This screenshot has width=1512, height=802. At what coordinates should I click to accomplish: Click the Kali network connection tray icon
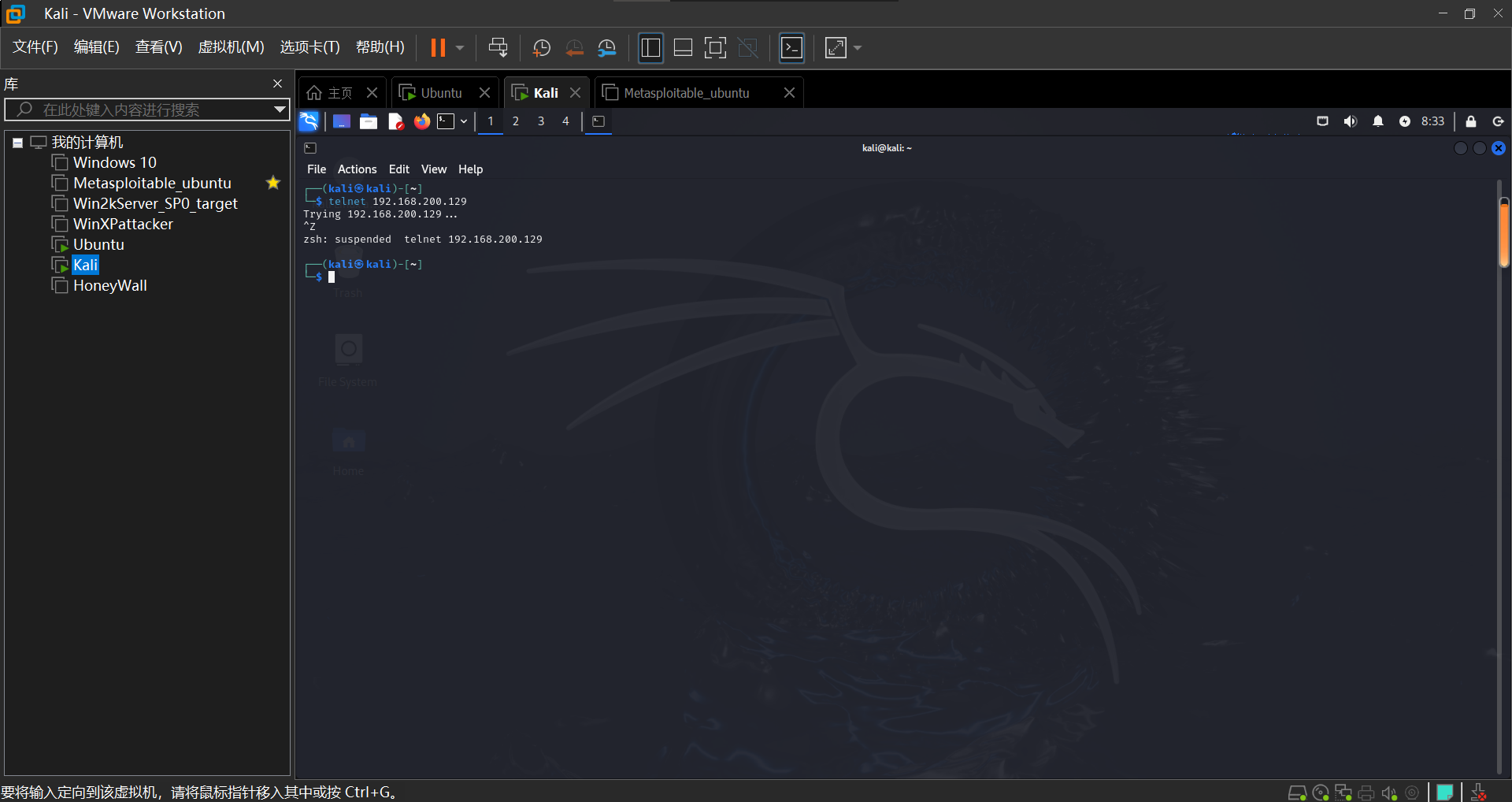pyautogui.click(x=1323, y=121)
